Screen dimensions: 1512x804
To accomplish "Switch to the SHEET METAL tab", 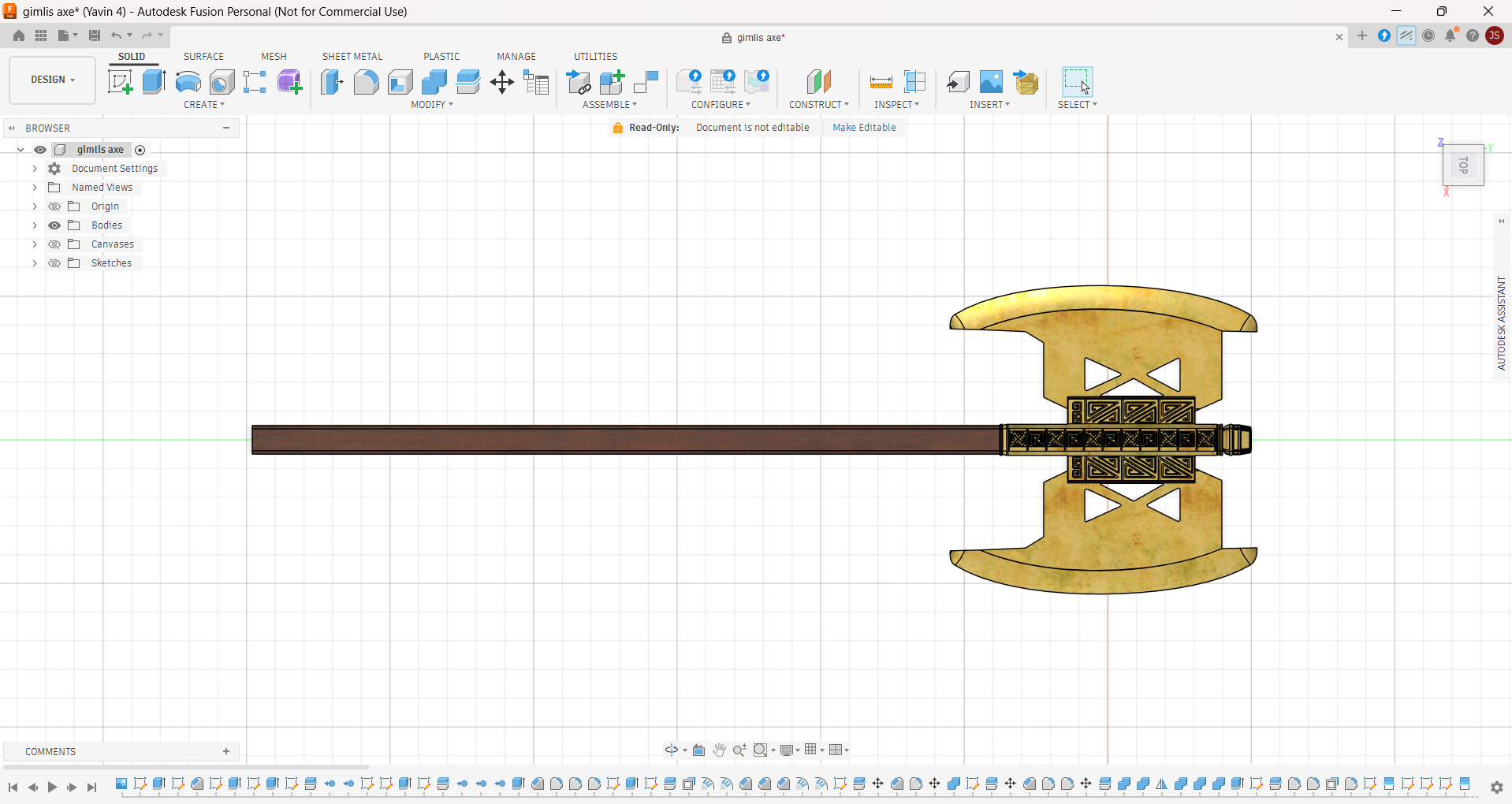I will (x=352, y=57).
